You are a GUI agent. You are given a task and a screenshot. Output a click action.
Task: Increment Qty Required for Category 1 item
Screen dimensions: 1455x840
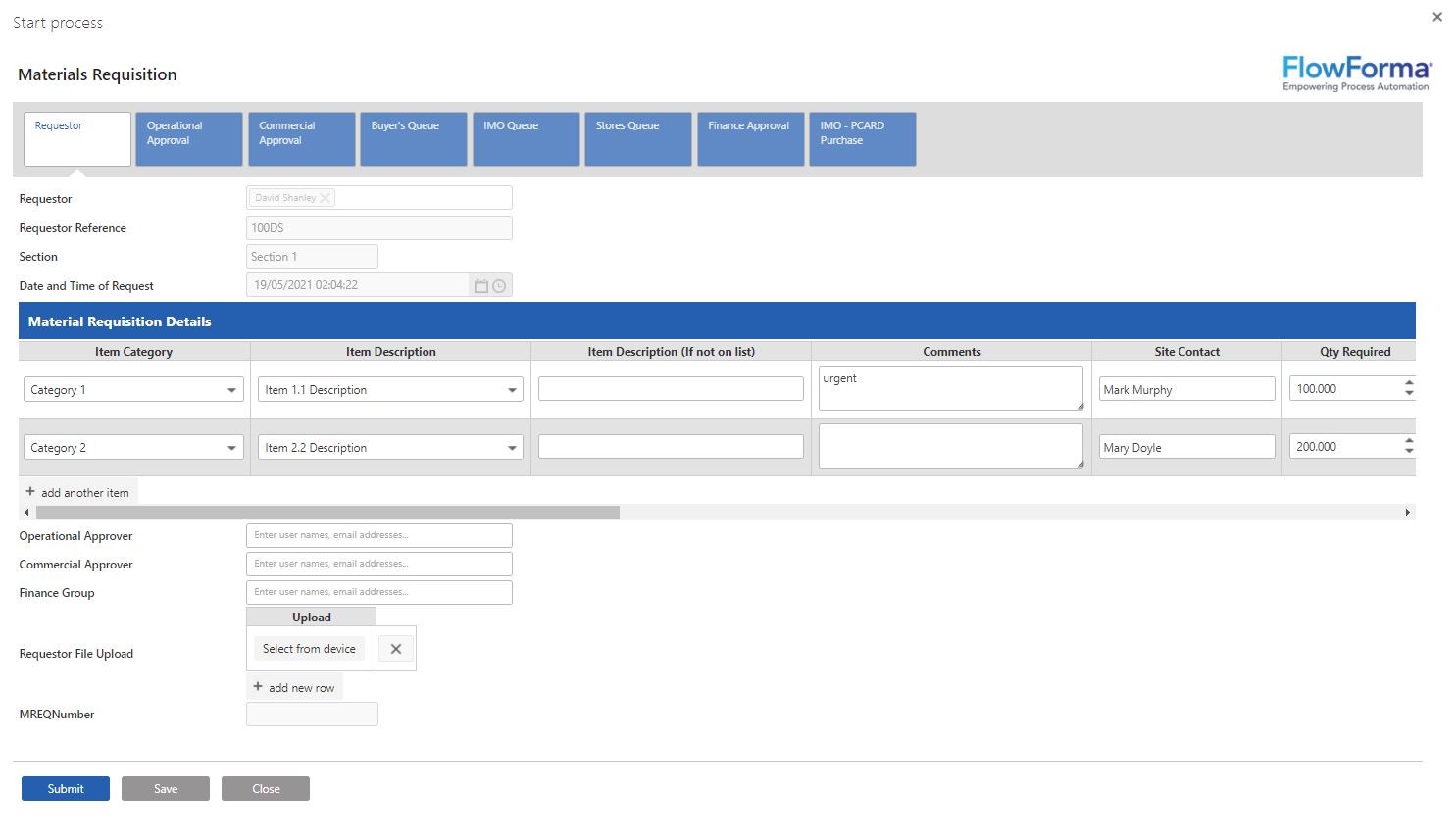[1409, 383]
